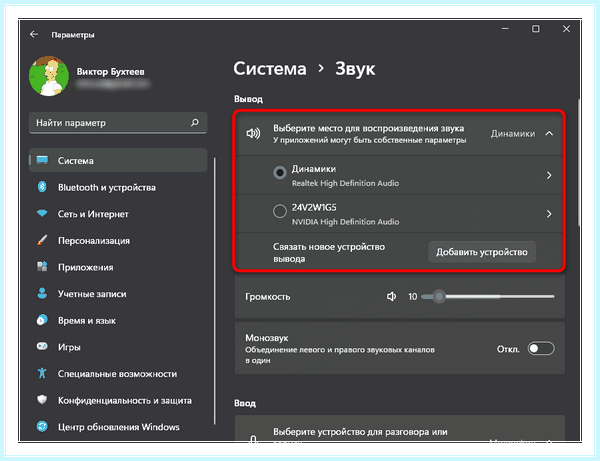Image resolution: width=600 pixels, height=461 pixels.
Task: Open Время и язык category
Action: pos(118,320)
